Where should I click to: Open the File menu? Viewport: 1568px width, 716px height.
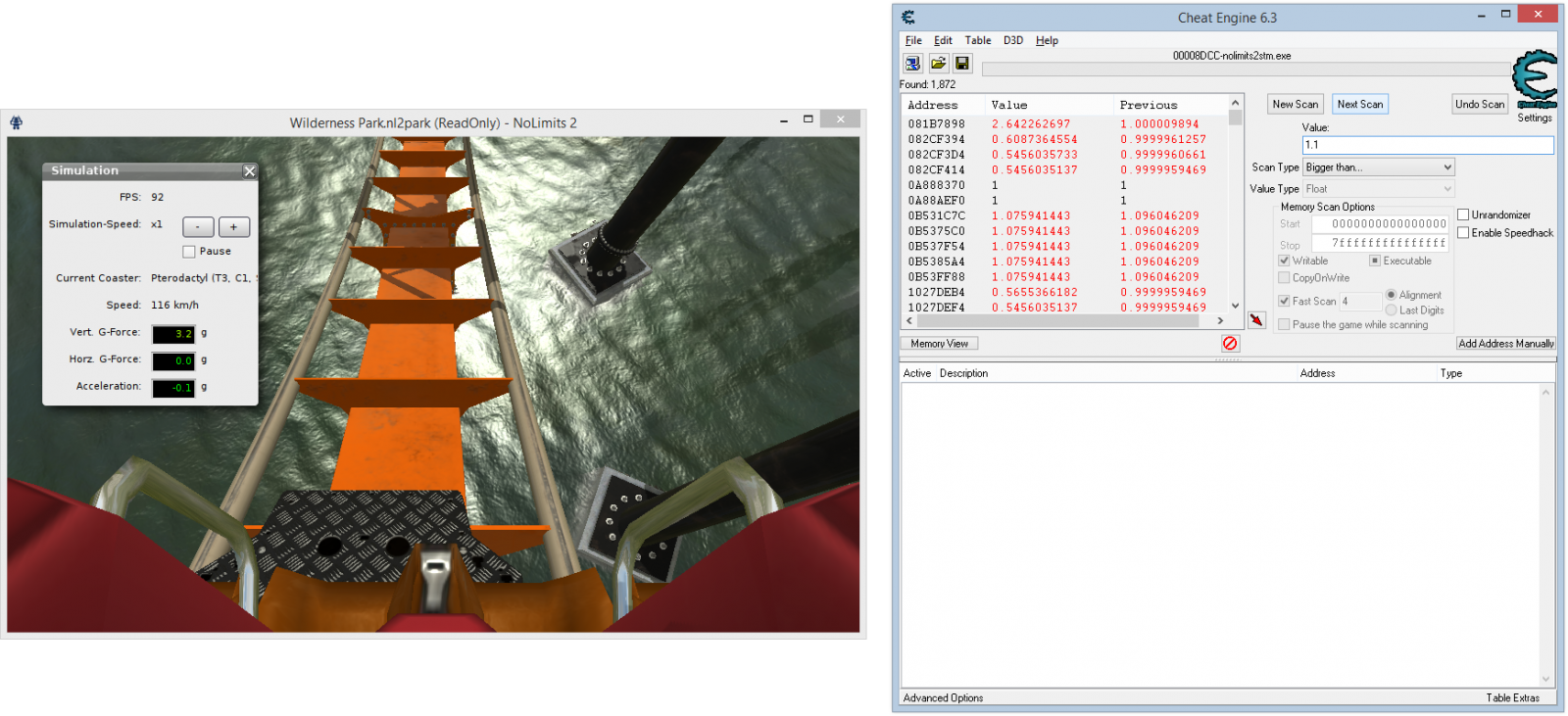point(913,40)
